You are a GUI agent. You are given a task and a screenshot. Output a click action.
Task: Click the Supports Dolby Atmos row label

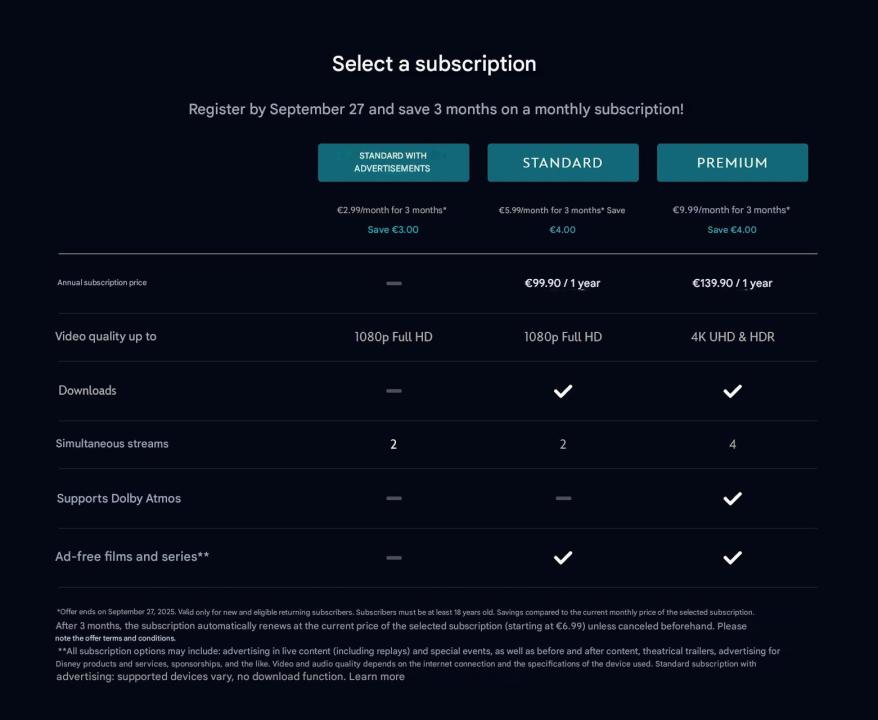pos(119,498)
